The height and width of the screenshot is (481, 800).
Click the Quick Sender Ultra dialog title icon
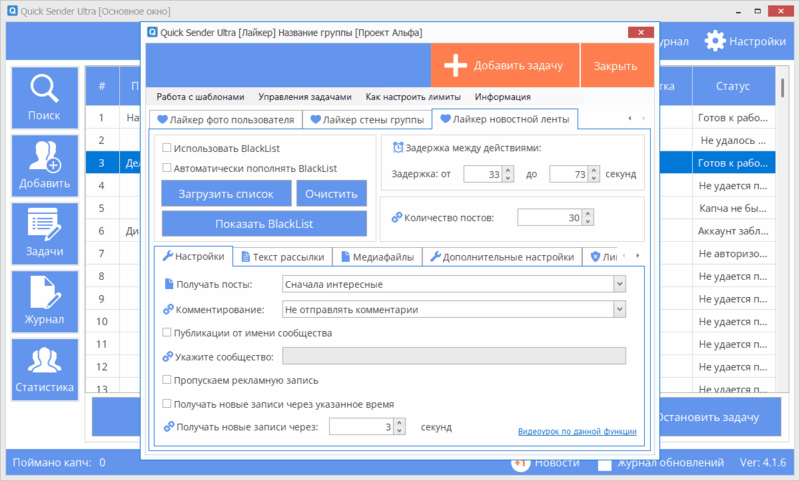[152, 31]
